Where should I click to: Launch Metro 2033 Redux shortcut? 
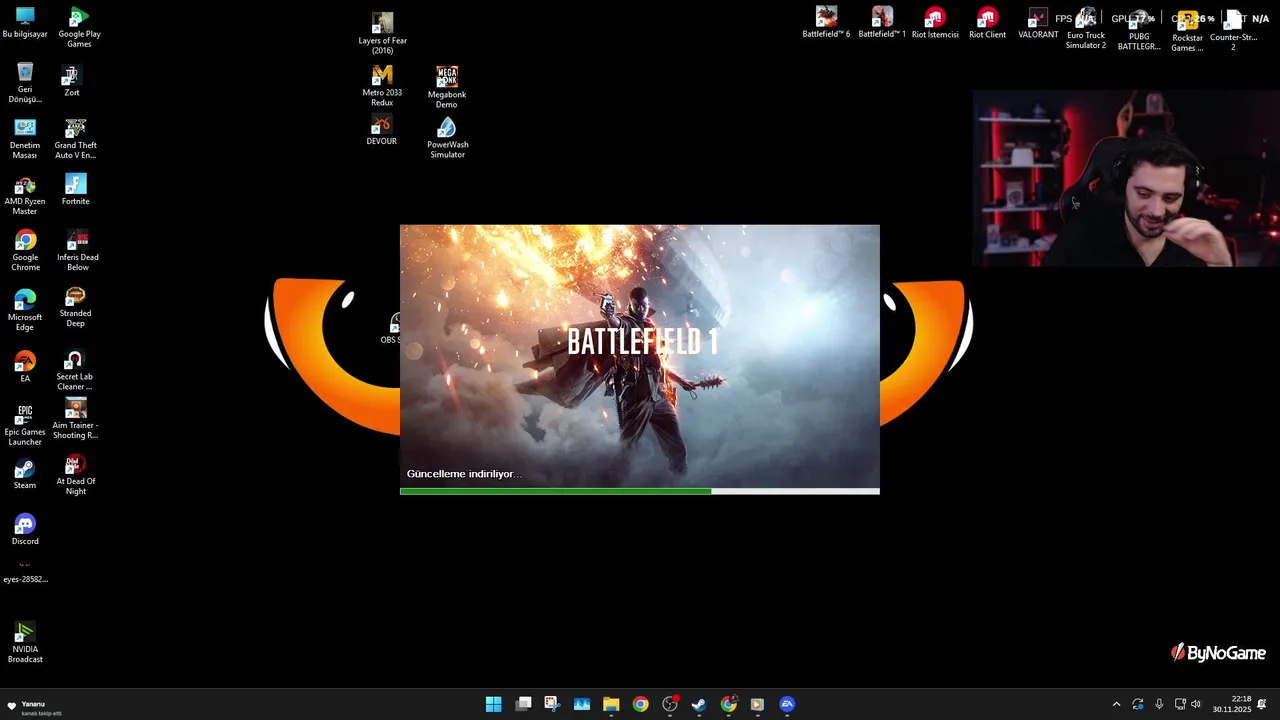coord(382,86)
